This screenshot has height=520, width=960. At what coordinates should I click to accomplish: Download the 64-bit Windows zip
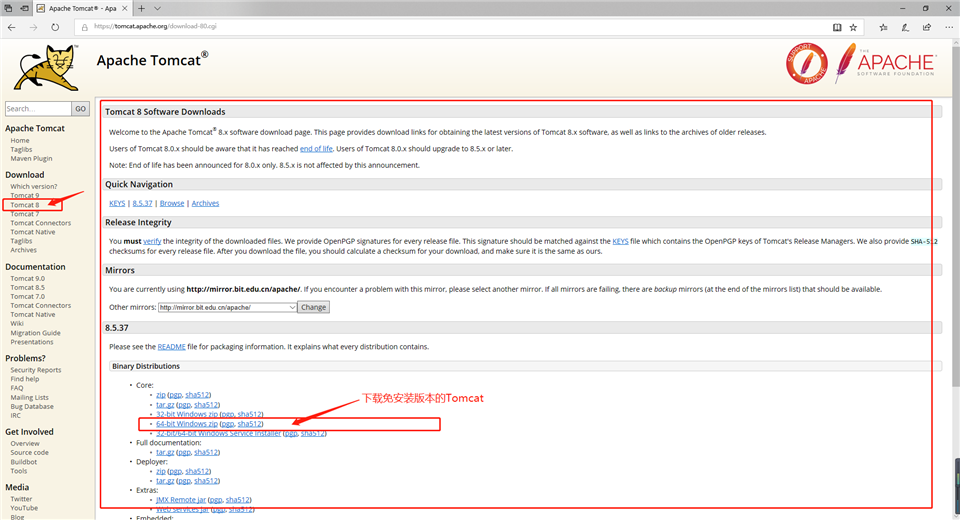tap(187, 424)
